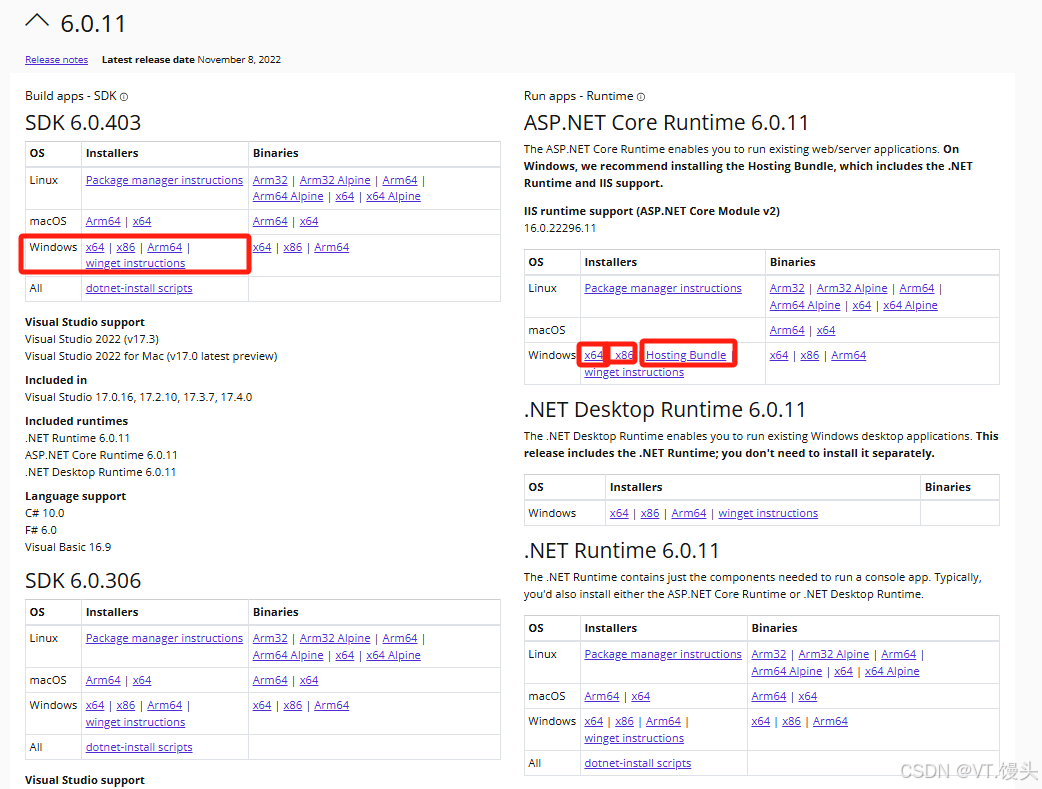
Task: Download .NET Desktop Runtime Windows x86 installer
Action: 650,513
